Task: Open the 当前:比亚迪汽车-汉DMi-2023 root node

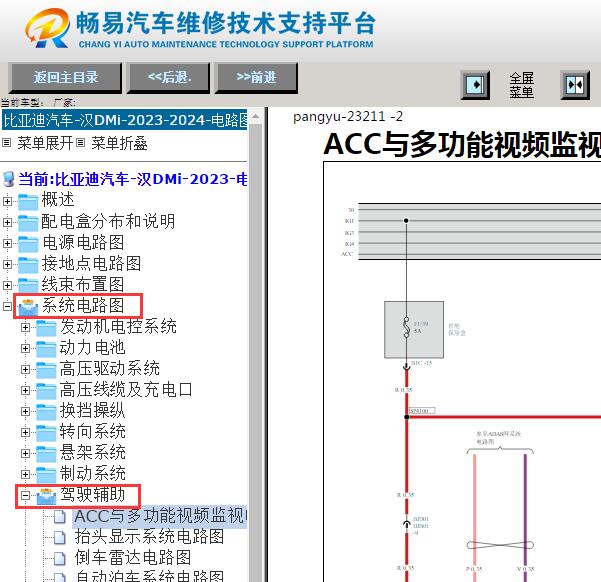Action: [x=133, y=179]
